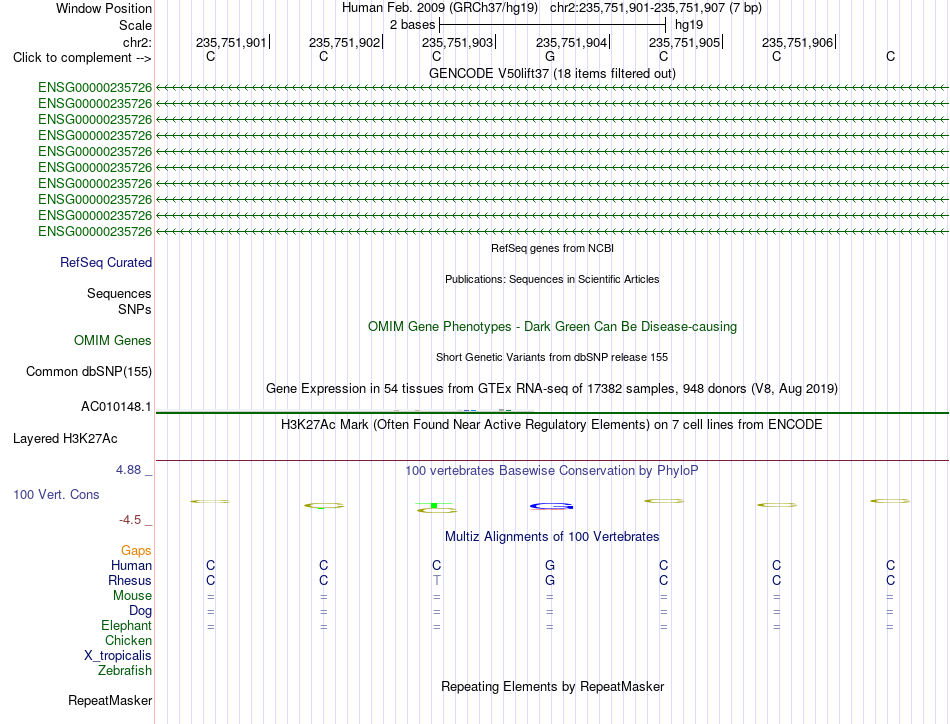Click the G base in the reference sequence row

tap(550, 56)
